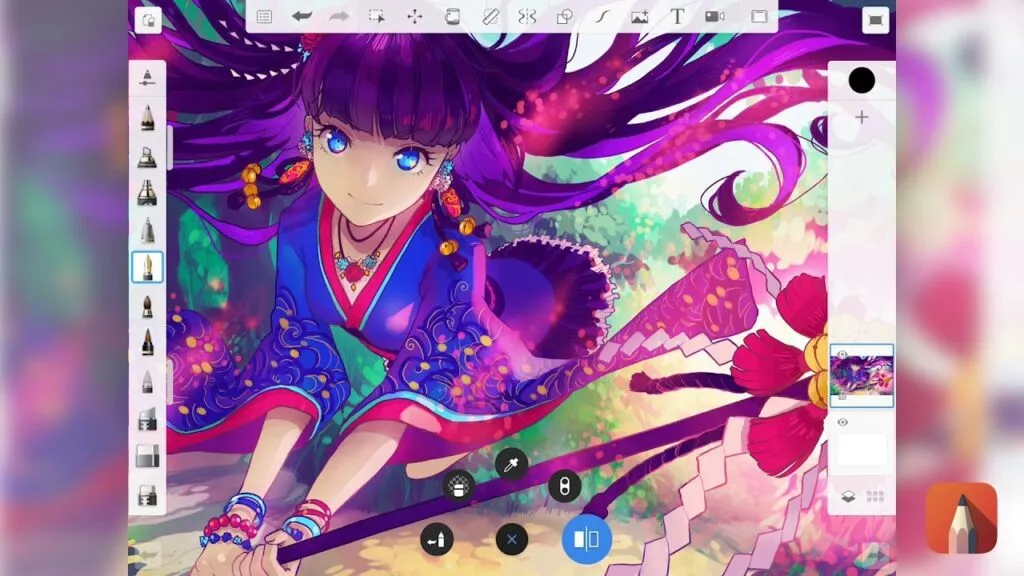
Task: Import an image with the picture icon
Action: click(x=639, y=16)
